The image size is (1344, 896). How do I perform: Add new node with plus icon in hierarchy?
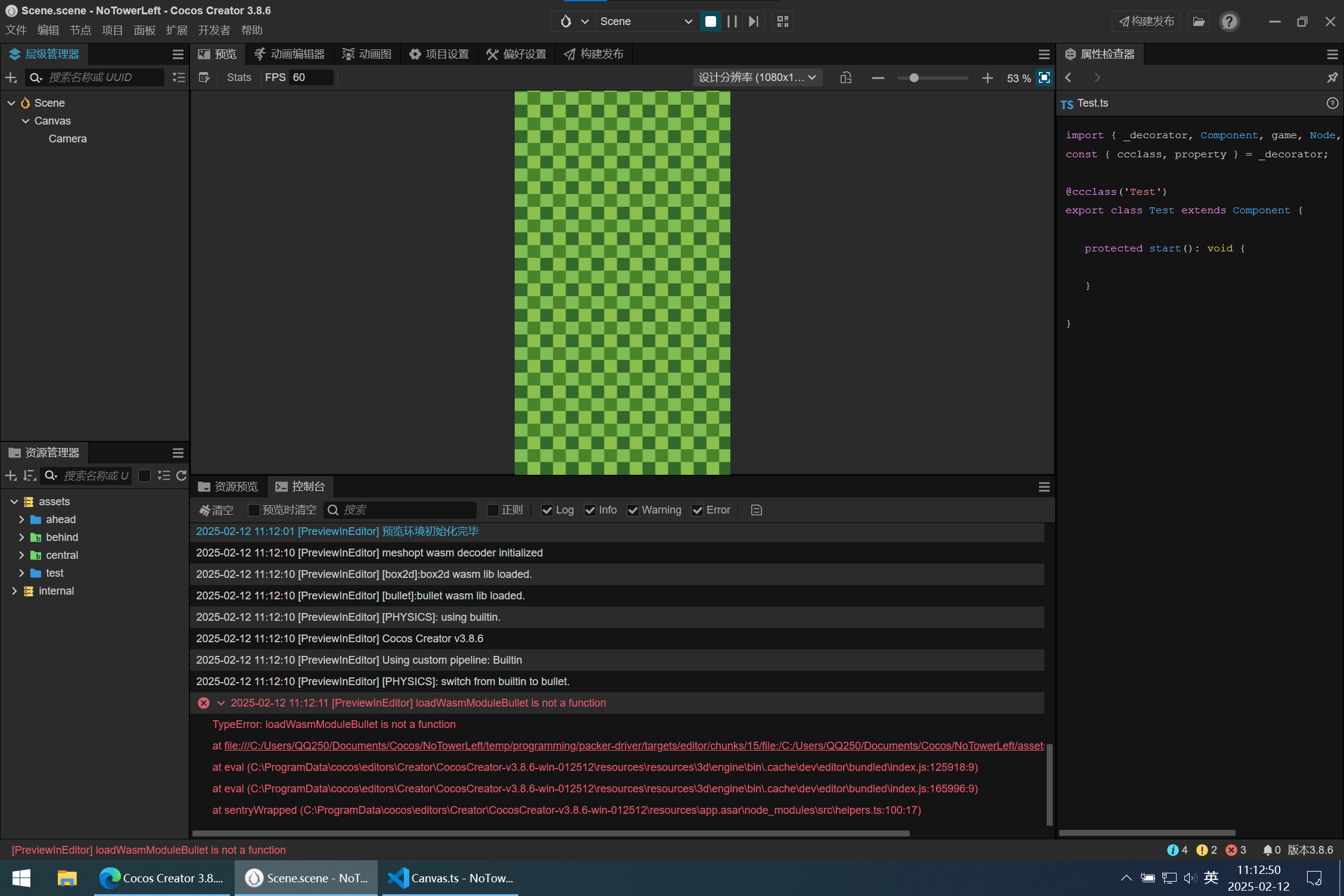click(11, 77)
